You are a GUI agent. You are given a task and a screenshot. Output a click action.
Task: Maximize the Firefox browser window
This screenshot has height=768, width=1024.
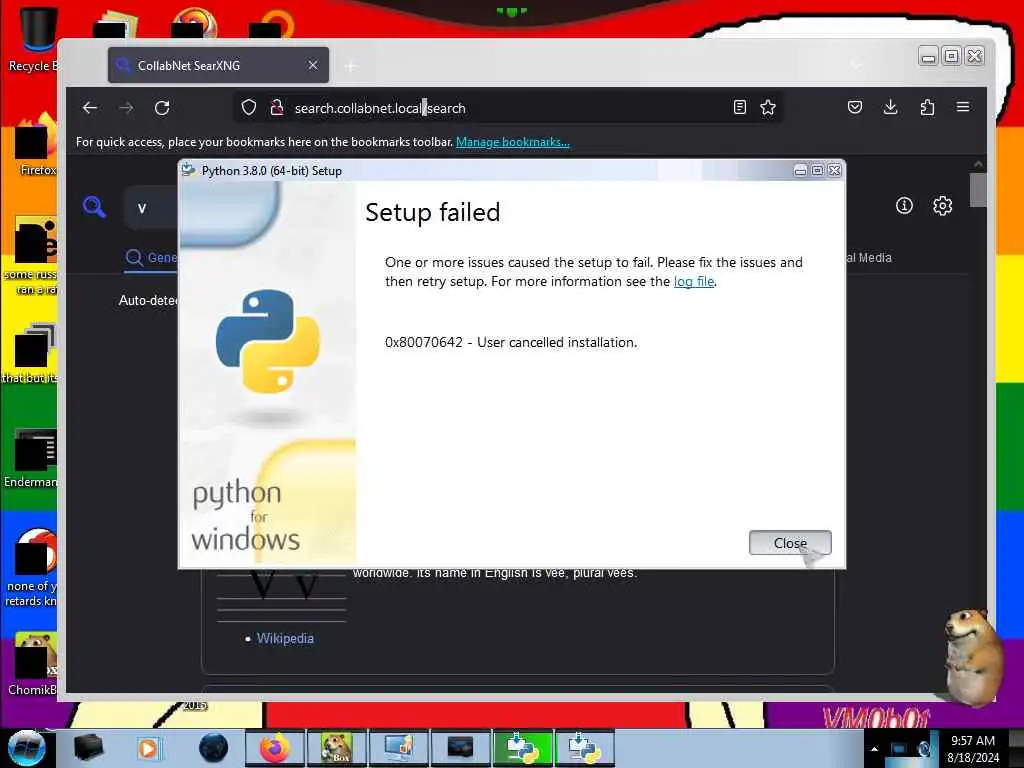(952, 56)
